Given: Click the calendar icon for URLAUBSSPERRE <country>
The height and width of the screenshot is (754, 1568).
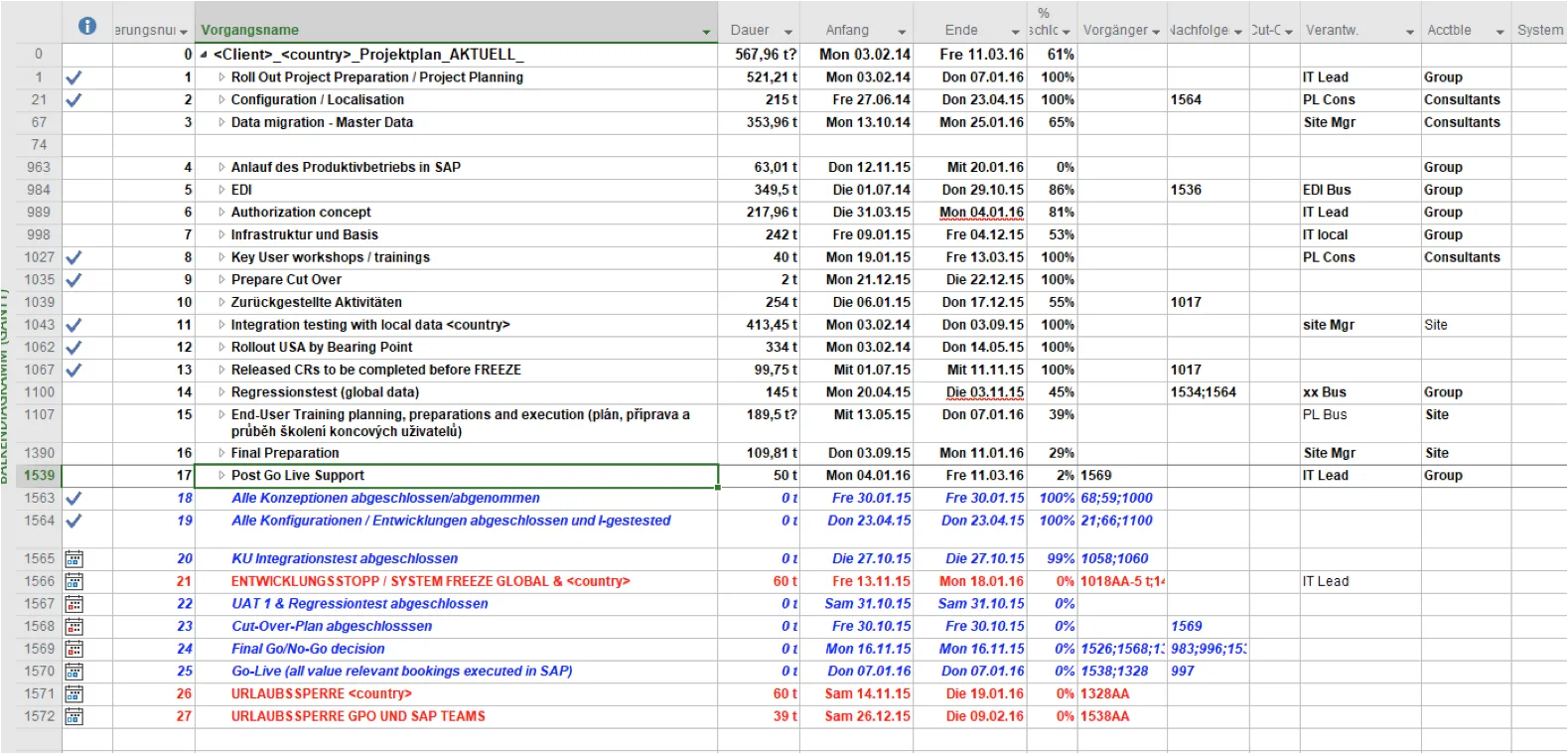Looking at the screenshot, I should click(73, 694).
